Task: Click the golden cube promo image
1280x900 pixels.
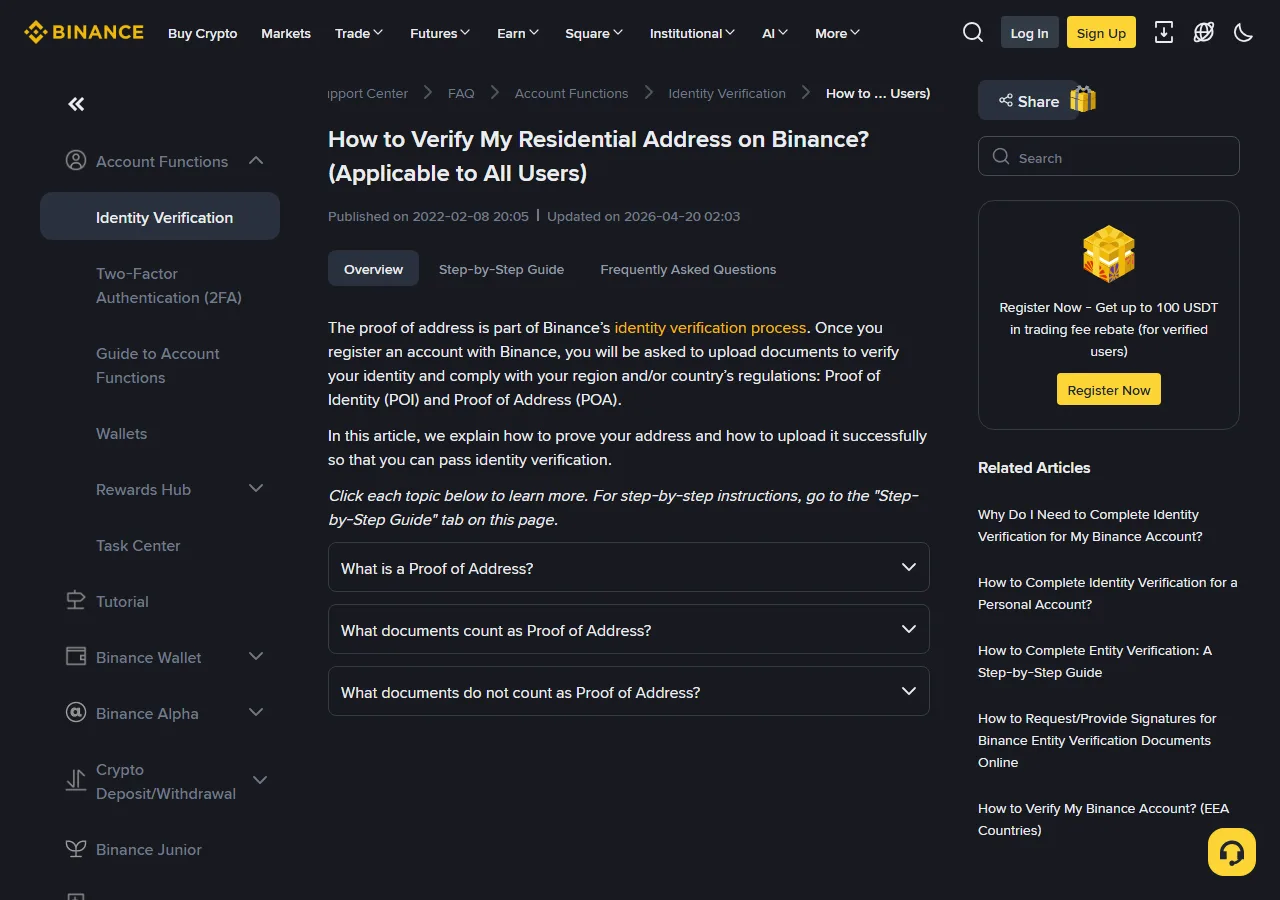Action: [x=1109, y=254]
